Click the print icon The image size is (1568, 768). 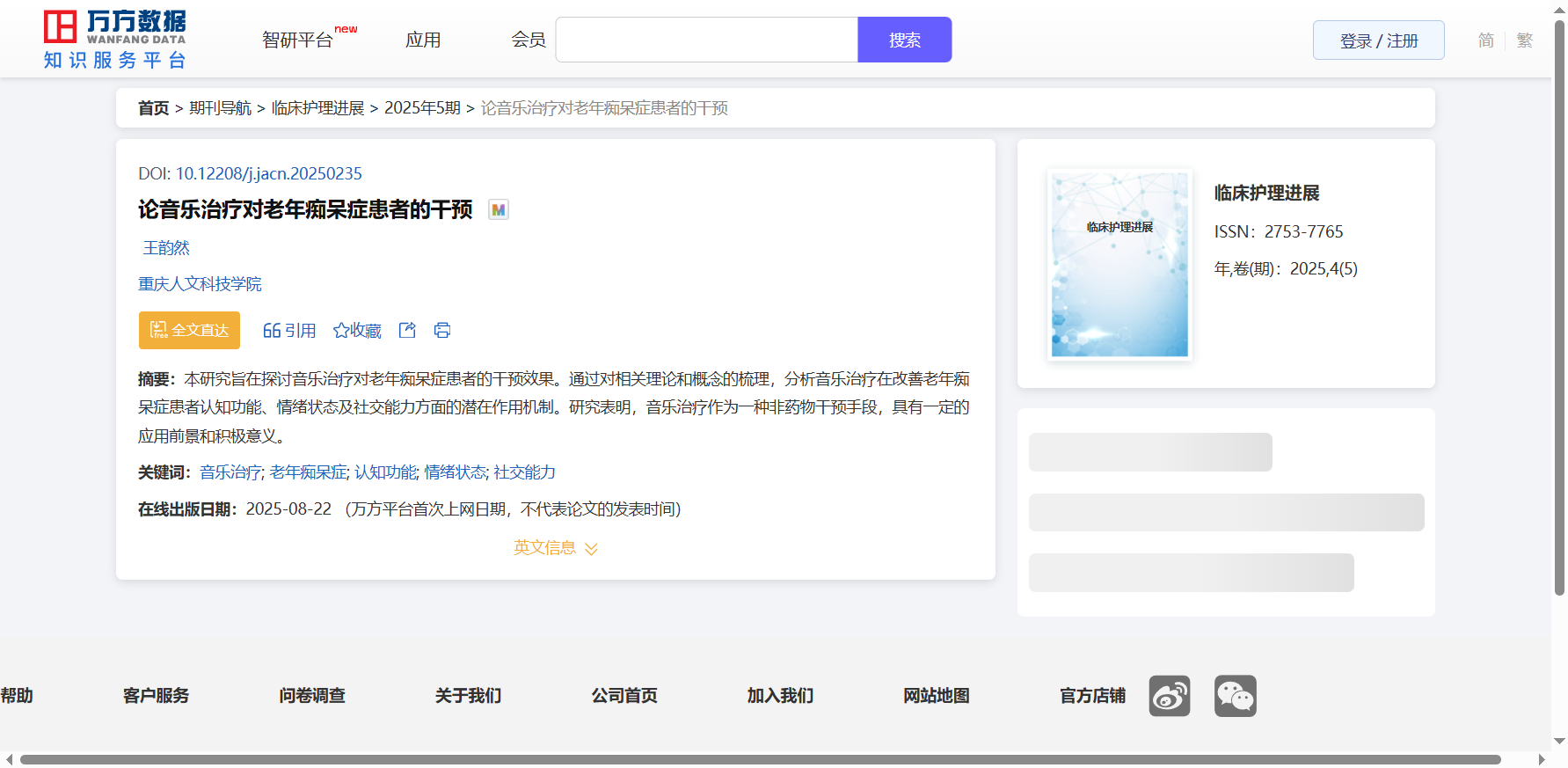442,330
